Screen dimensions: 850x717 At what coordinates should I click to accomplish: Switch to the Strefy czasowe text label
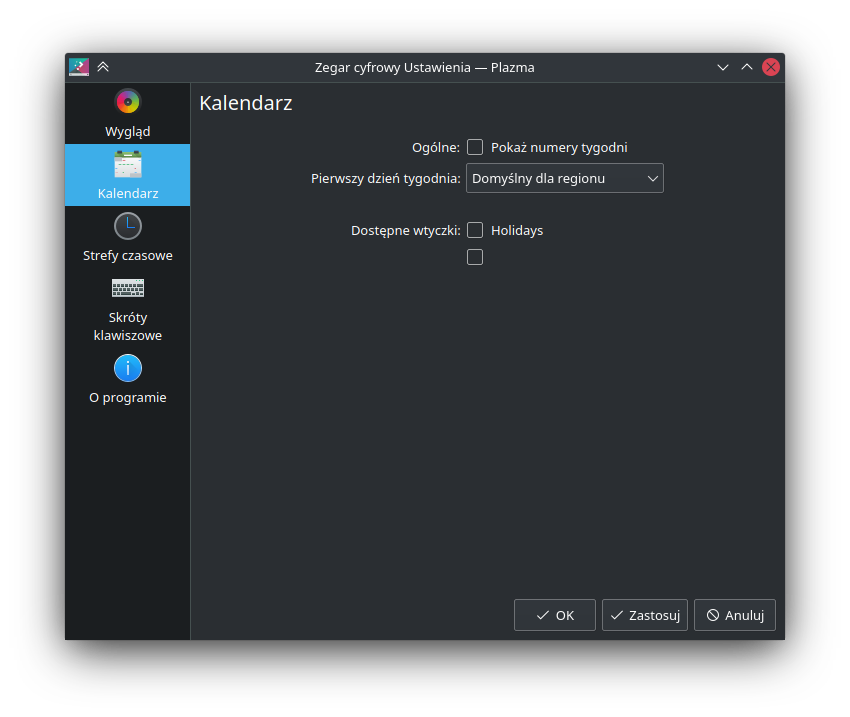coord(127,255)
